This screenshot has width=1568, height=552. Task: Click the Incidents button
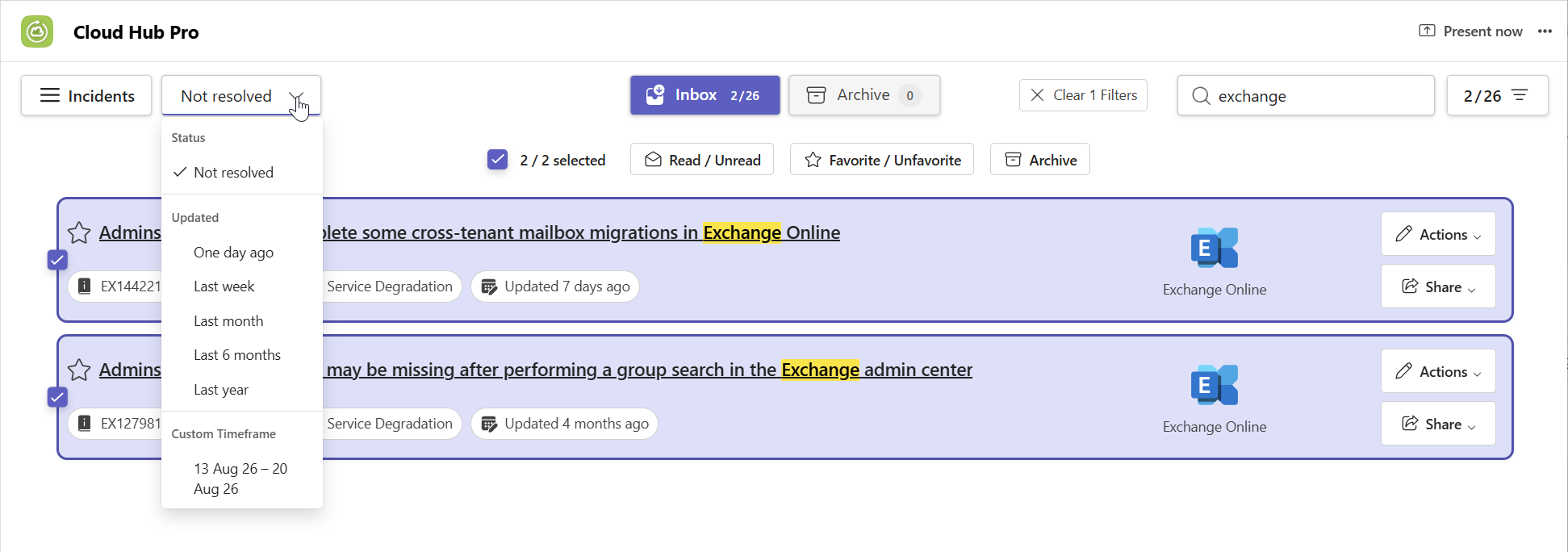86,95
